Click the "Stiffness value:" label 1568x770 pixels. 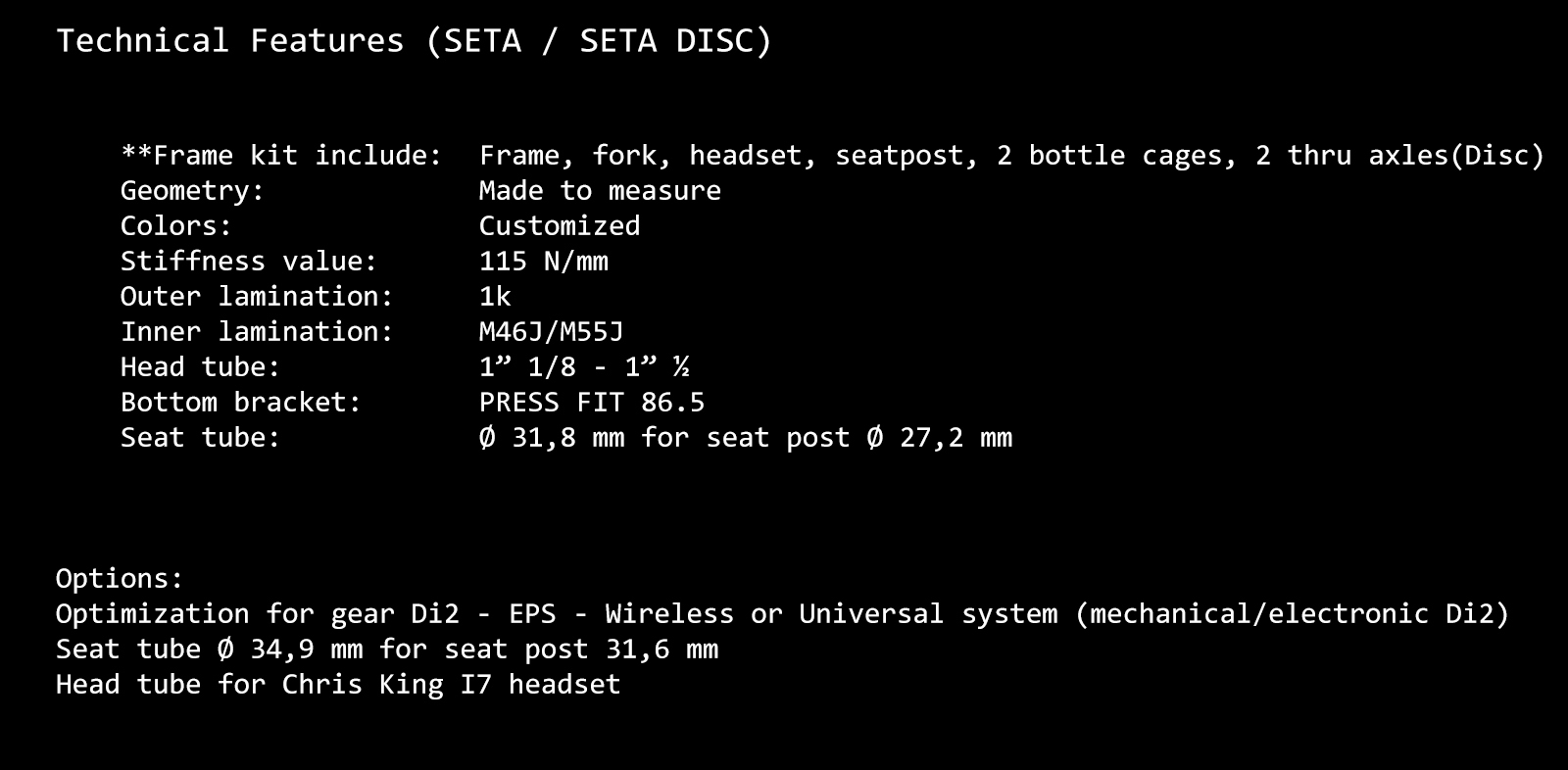[249, 262]
